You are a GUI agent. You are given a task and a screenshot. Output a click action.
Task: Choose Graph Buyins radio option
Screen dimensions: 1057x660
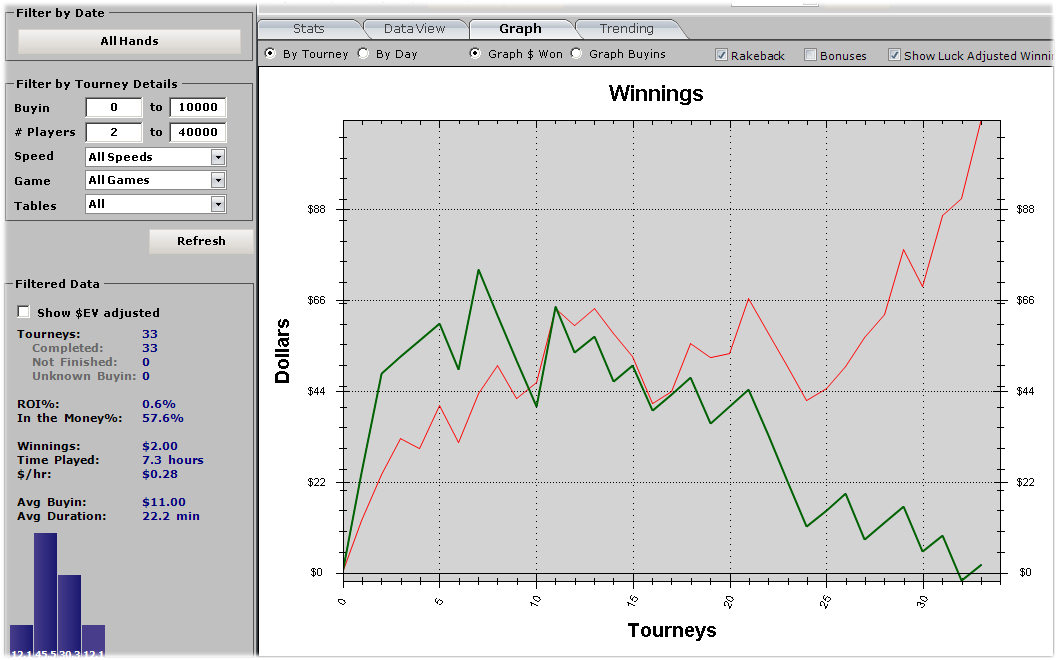coord(577,54)
